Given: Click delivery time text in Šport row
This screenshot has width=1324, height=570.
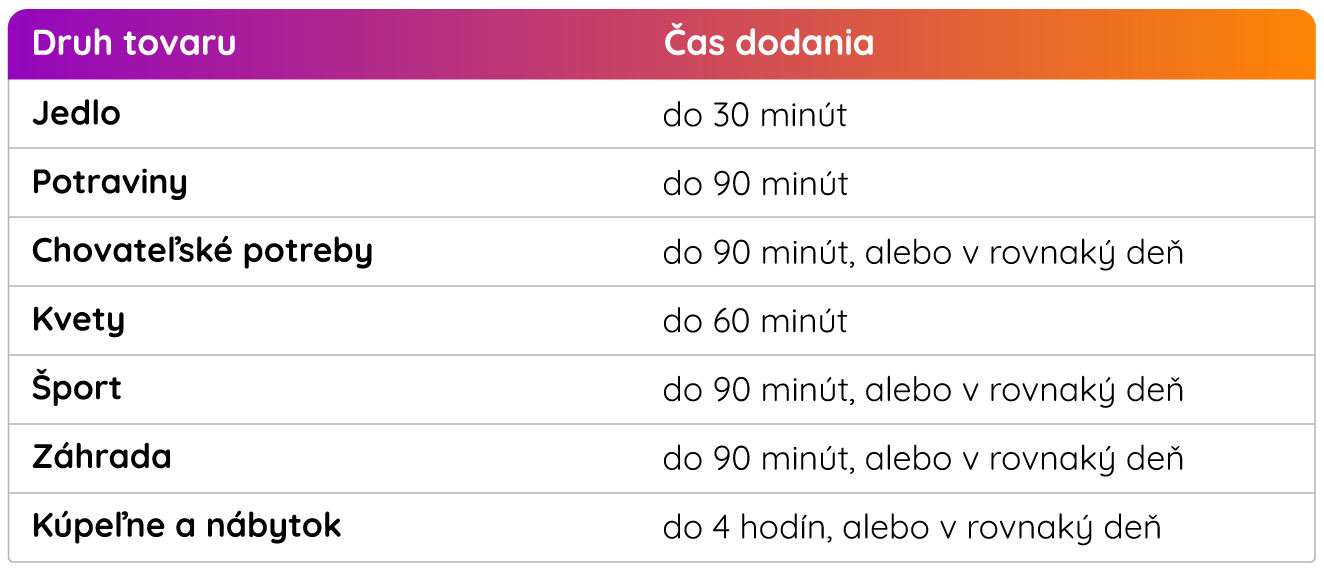Looking at the screenshot, I should (923, 390).
